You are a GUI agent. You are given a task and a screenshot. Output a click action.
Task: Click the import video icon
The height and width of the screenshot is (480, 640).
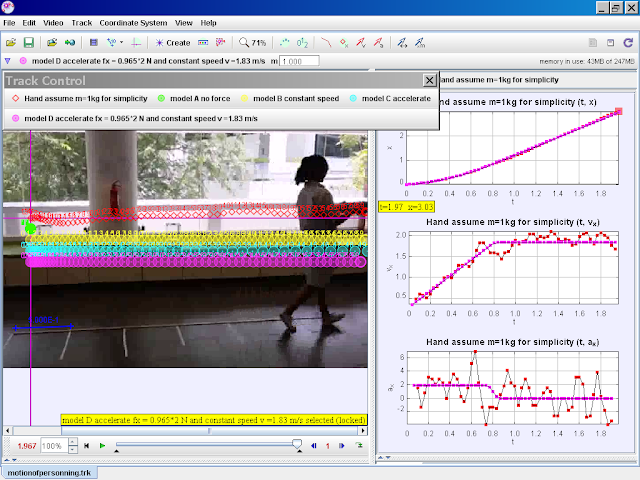point(52,42)
